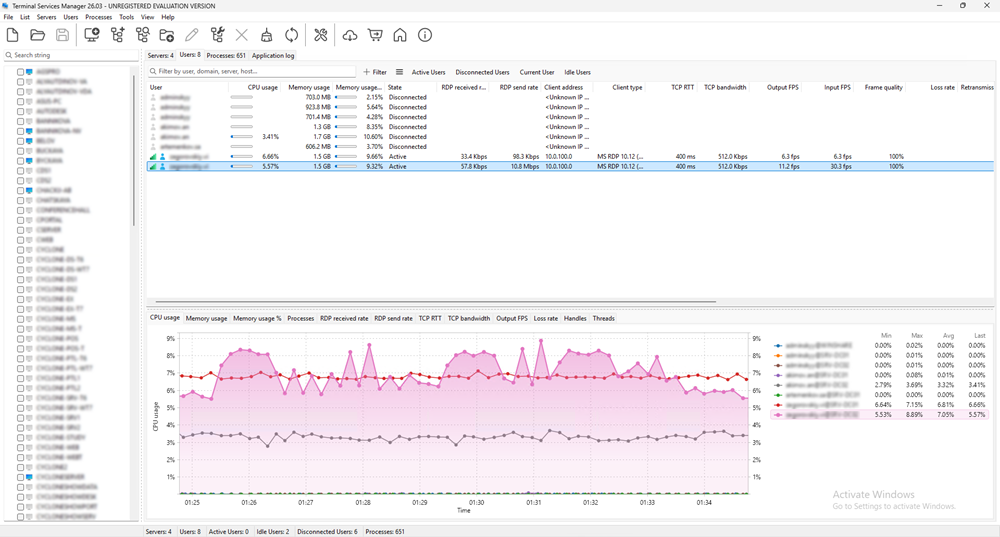The width and height of the screenshot is (1000, 537).
Task: Click the pink legend marker in chart legend
Action: (778, 414)
